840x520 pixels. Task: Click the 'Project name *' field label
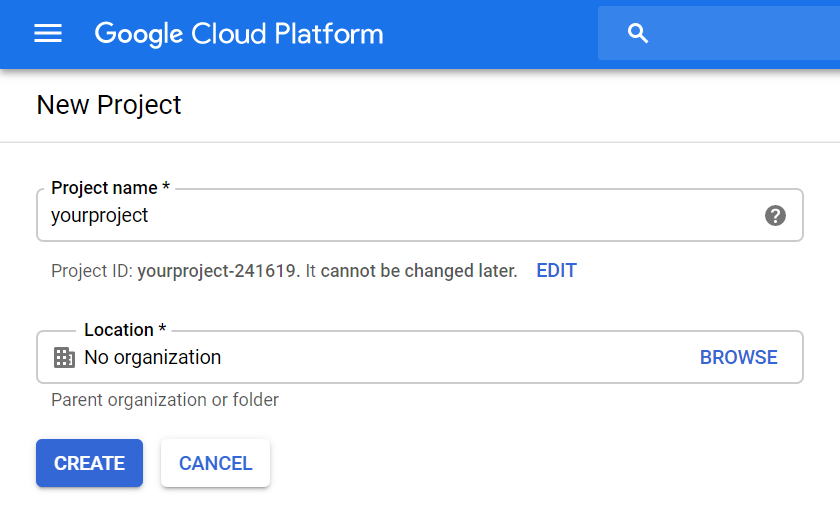(x=110, y=188)
